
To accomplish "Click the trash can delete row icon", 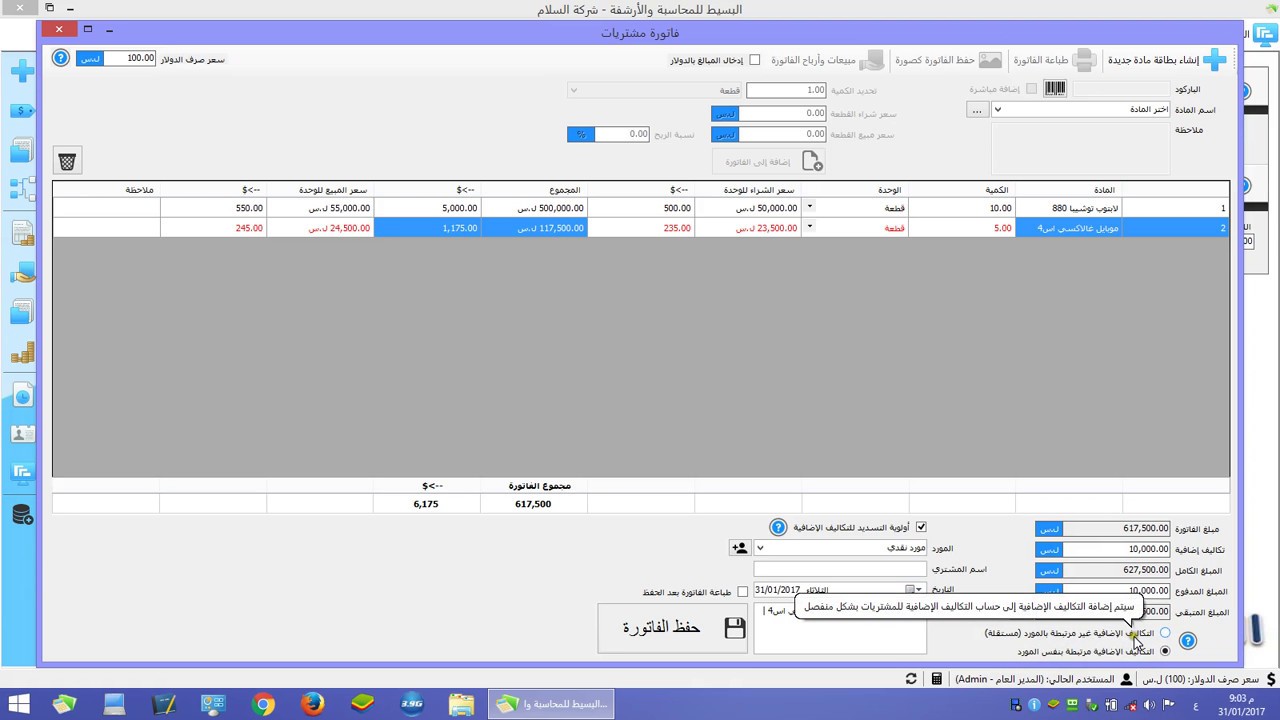I will coord(67,161).
